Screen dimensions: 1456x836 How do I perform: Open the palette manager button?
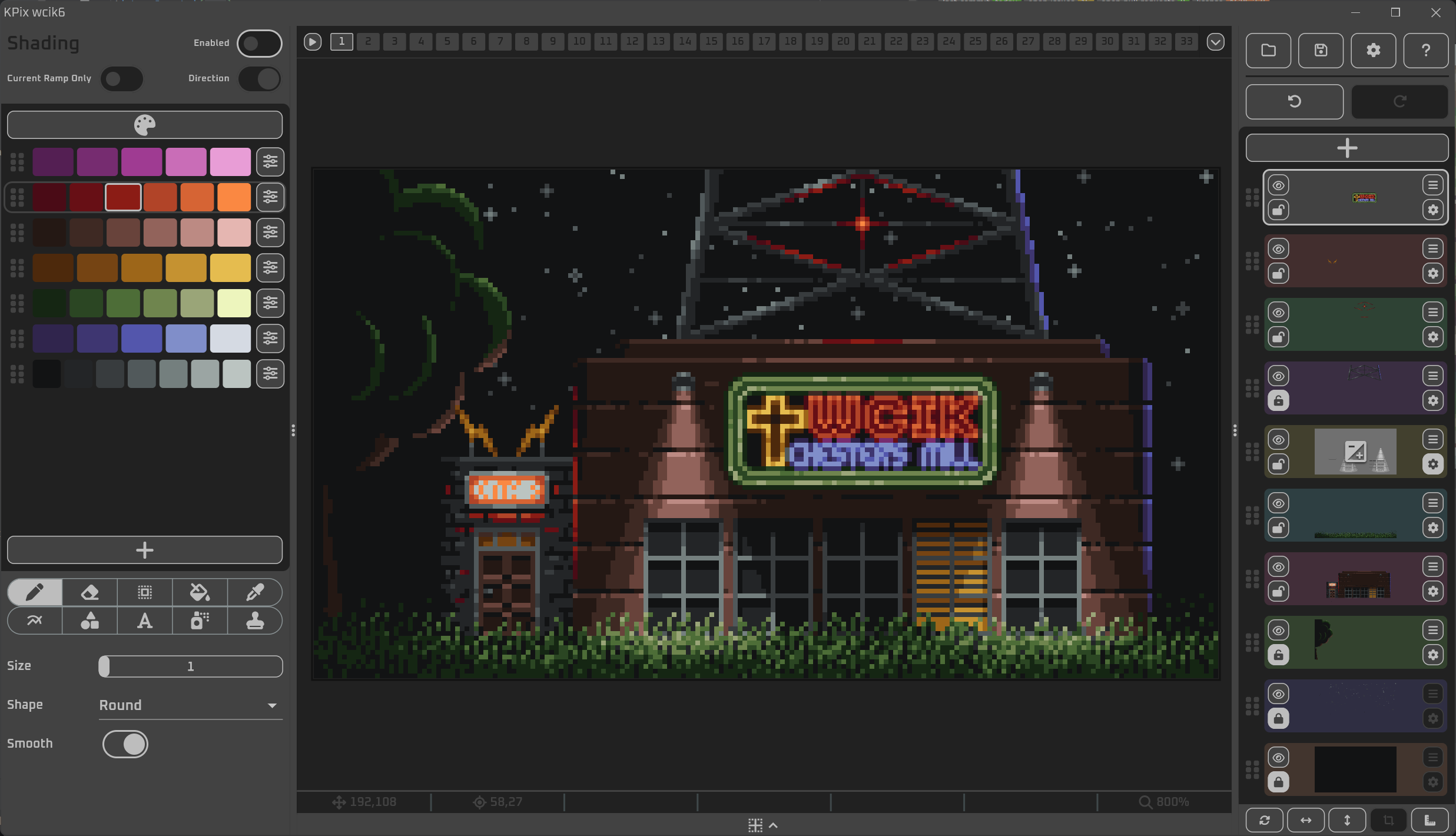(144, 125)
